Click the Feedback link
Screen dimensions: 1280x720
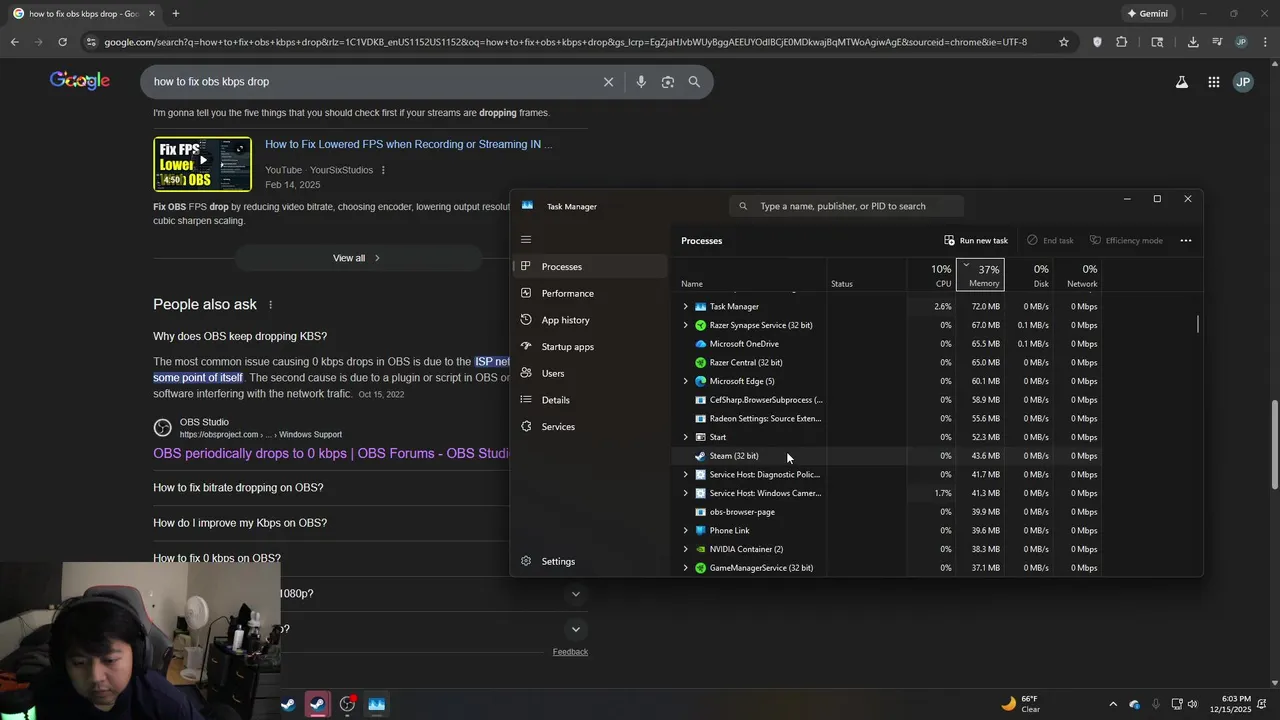570,652
